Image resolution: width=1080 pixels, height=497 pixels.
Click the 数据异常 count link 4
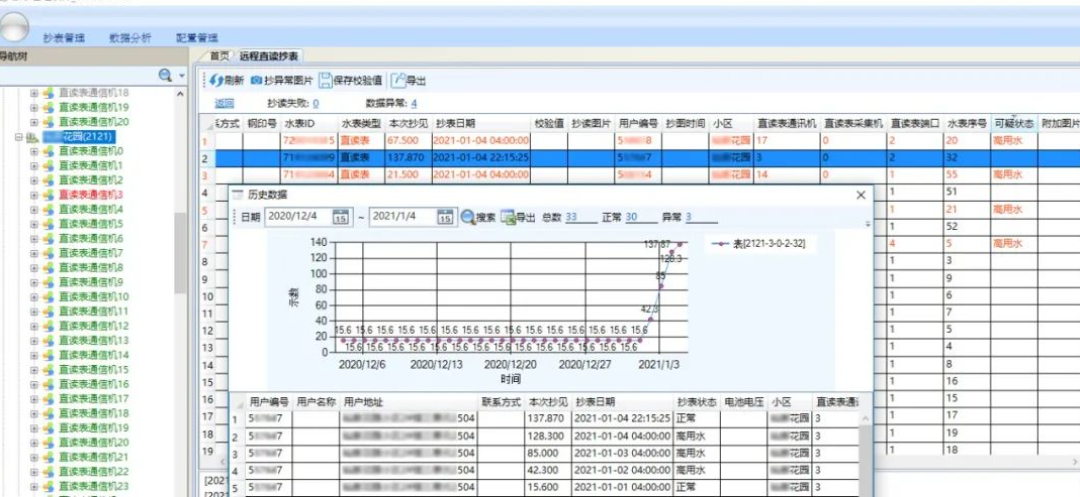click(414, 103)
